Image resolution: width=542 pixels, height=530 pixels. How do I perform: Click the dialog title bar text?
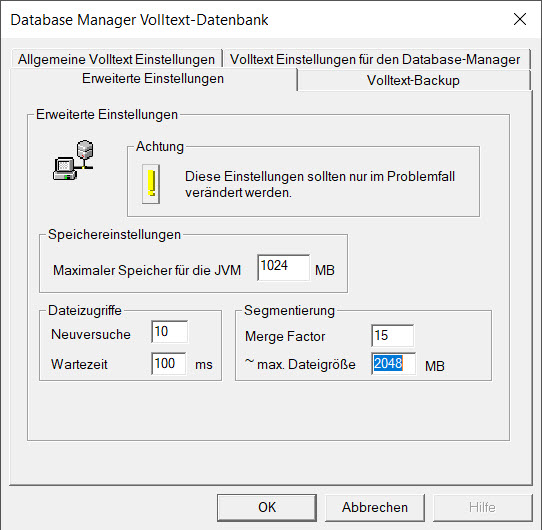139,20
